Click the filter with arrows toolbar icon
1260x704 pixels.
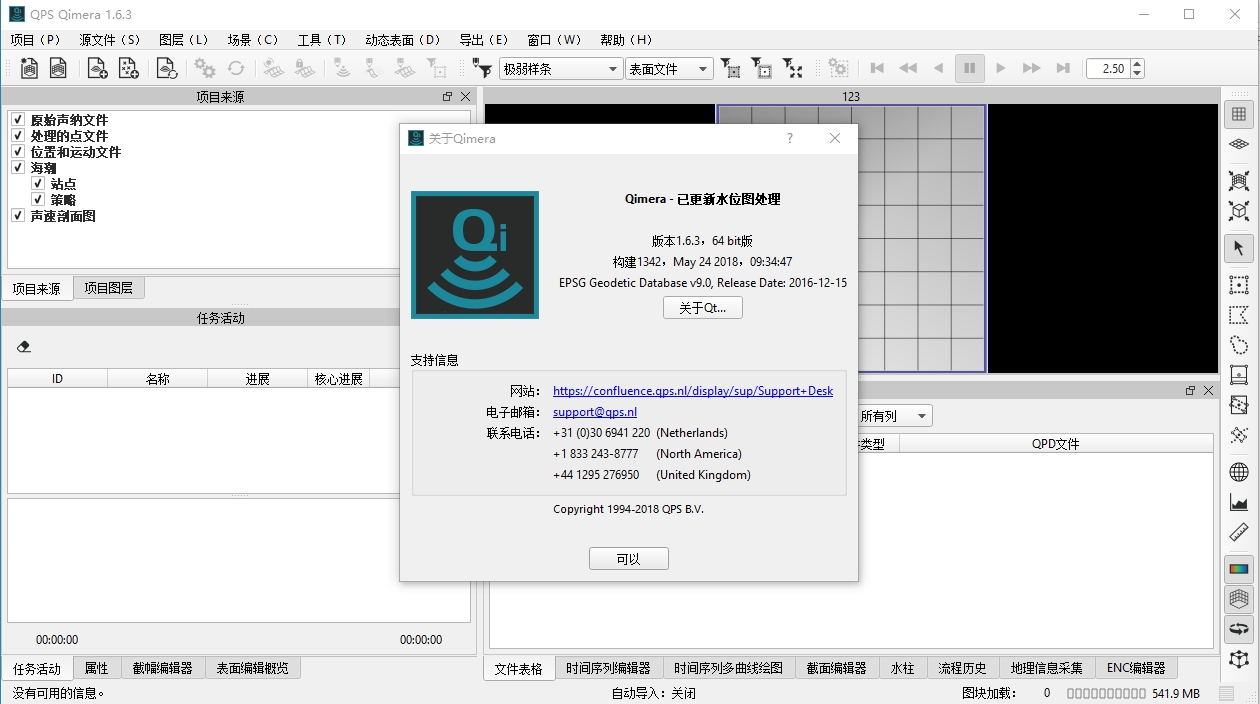click(x=793, y=68)
